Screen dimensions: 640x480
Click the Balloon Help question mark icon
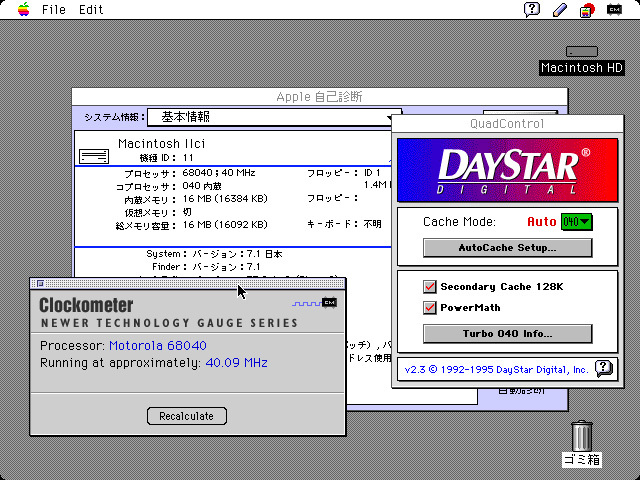533,9
